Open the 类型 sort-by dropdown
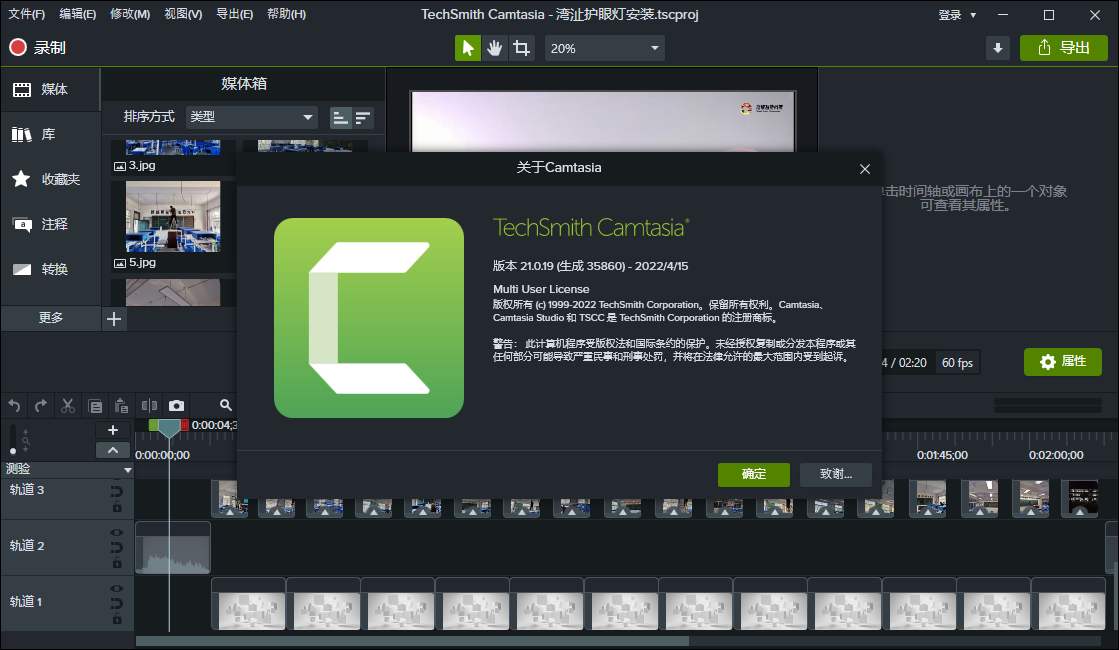 coord(251,117)
